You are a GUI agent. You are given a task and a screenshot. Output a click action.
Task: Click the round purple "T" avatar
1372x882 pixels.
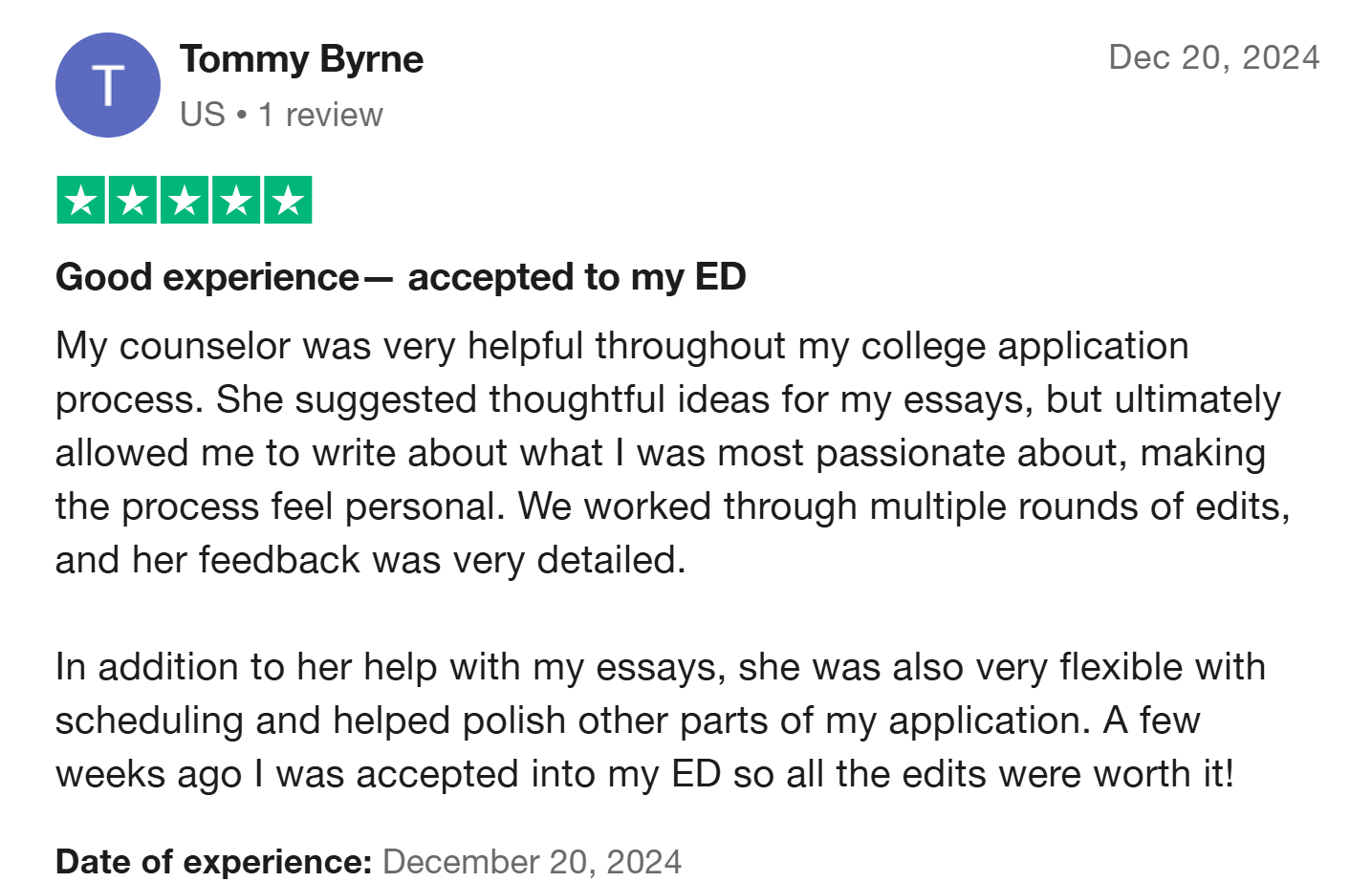coord(108,85)
